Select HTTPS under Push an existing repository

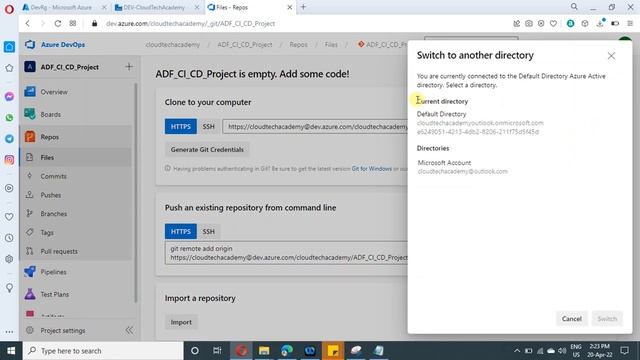pos(180,231)
